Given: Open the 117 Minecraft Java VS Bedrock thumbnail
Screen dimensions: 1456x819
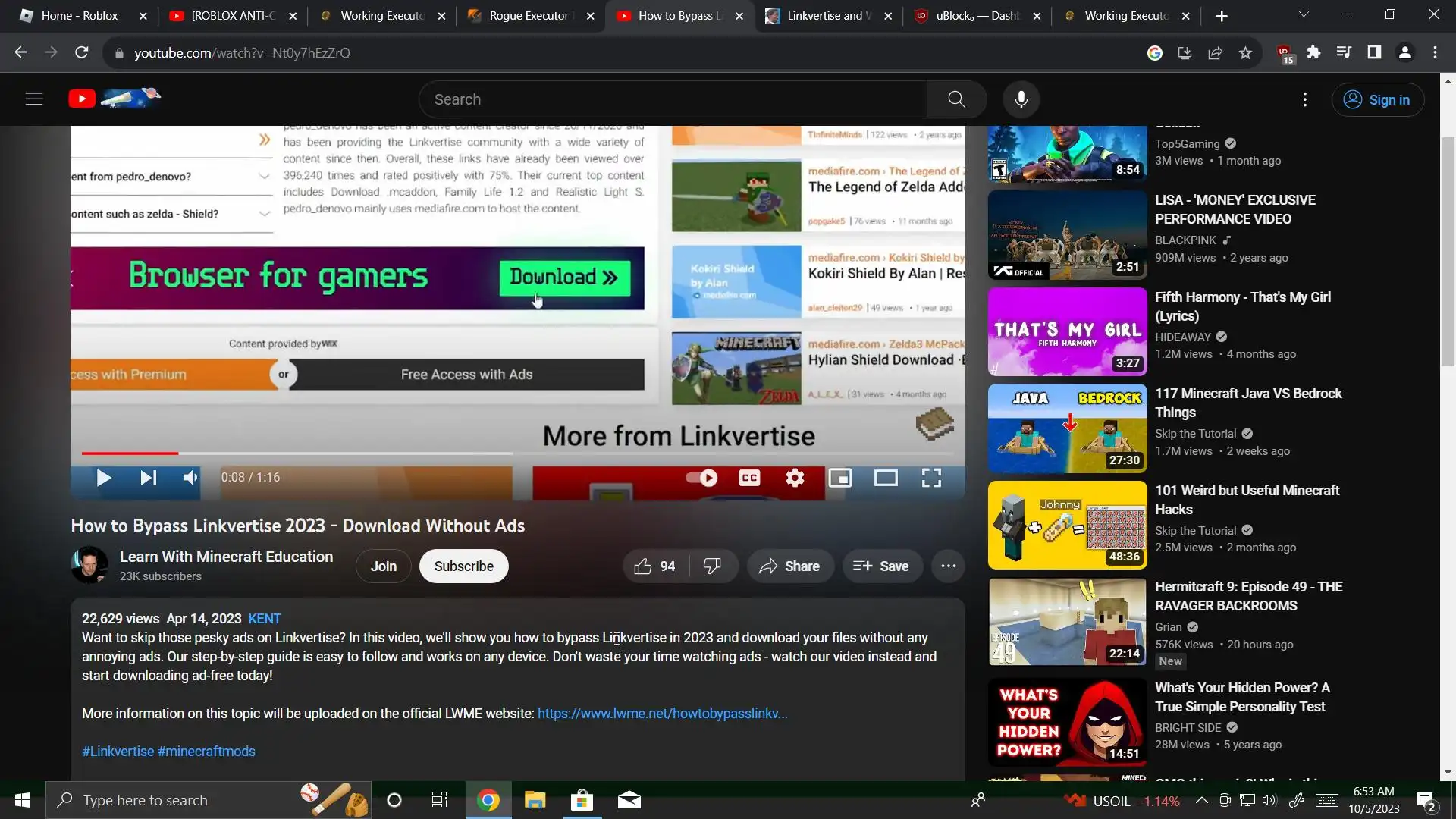Looking at the screenshot, I should click(1067, 428).
